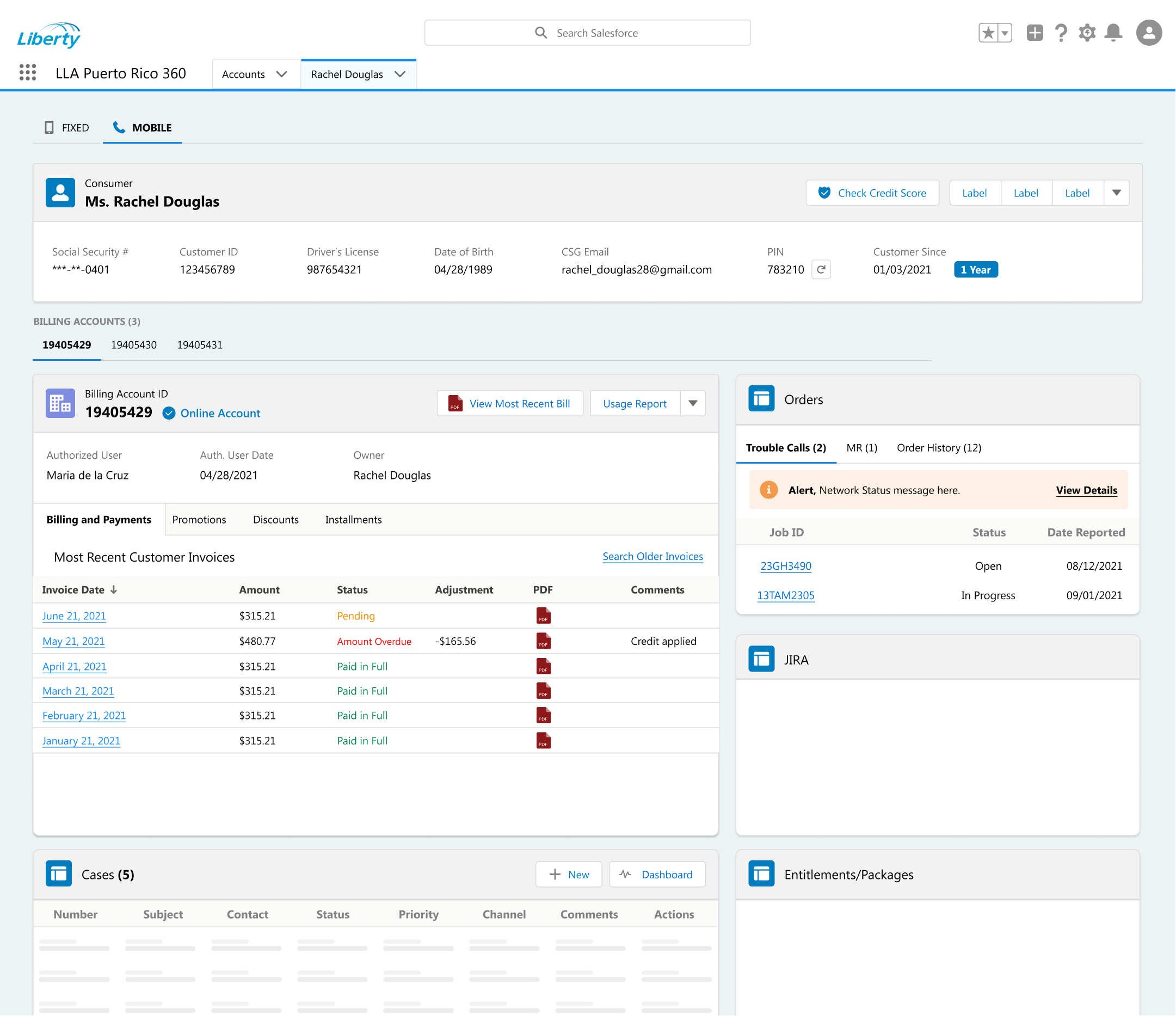Image resolution: width=1176 pixels, height=1016 pixels.
Task: Click the Consumer contact icon
Action: (60, 193)
